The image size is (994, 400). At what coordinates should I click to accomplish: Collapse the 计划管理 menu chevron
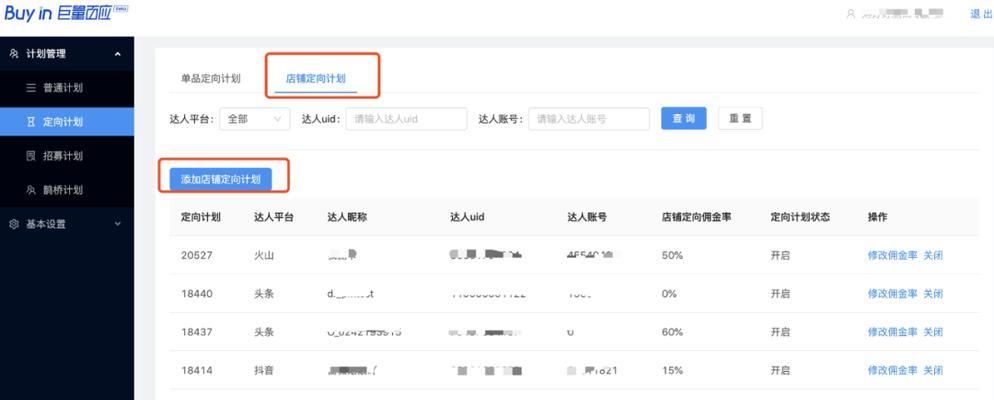(x=118, y=55)
